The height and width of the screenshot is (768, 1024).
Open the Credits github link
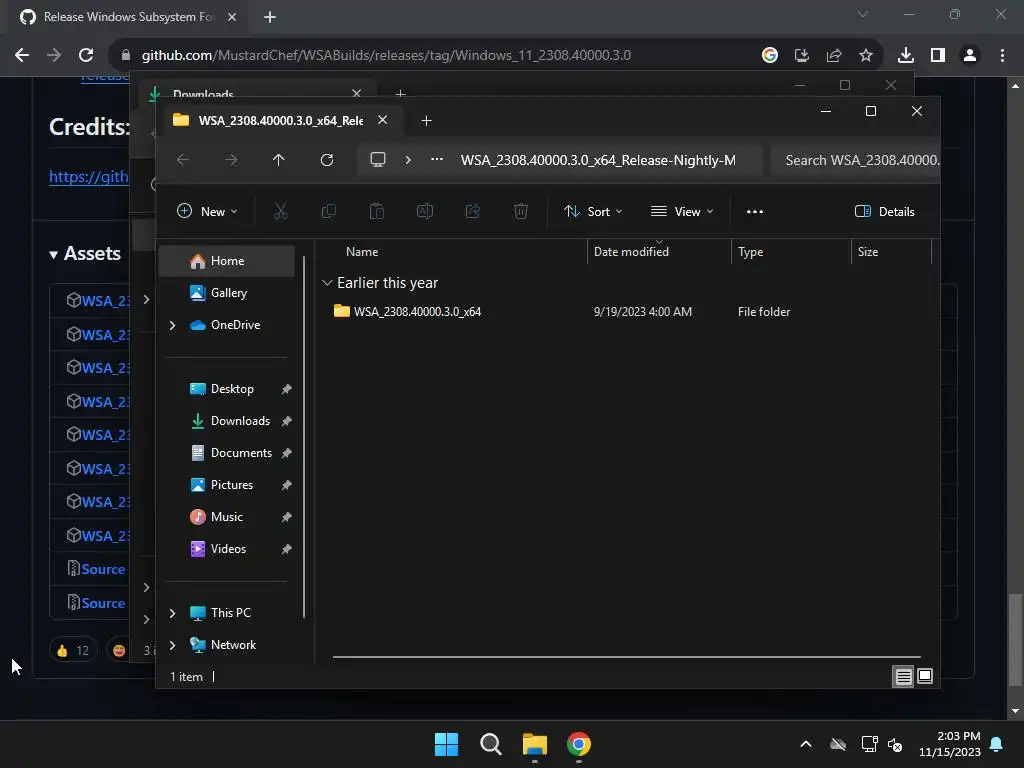(x=89, y=177)
